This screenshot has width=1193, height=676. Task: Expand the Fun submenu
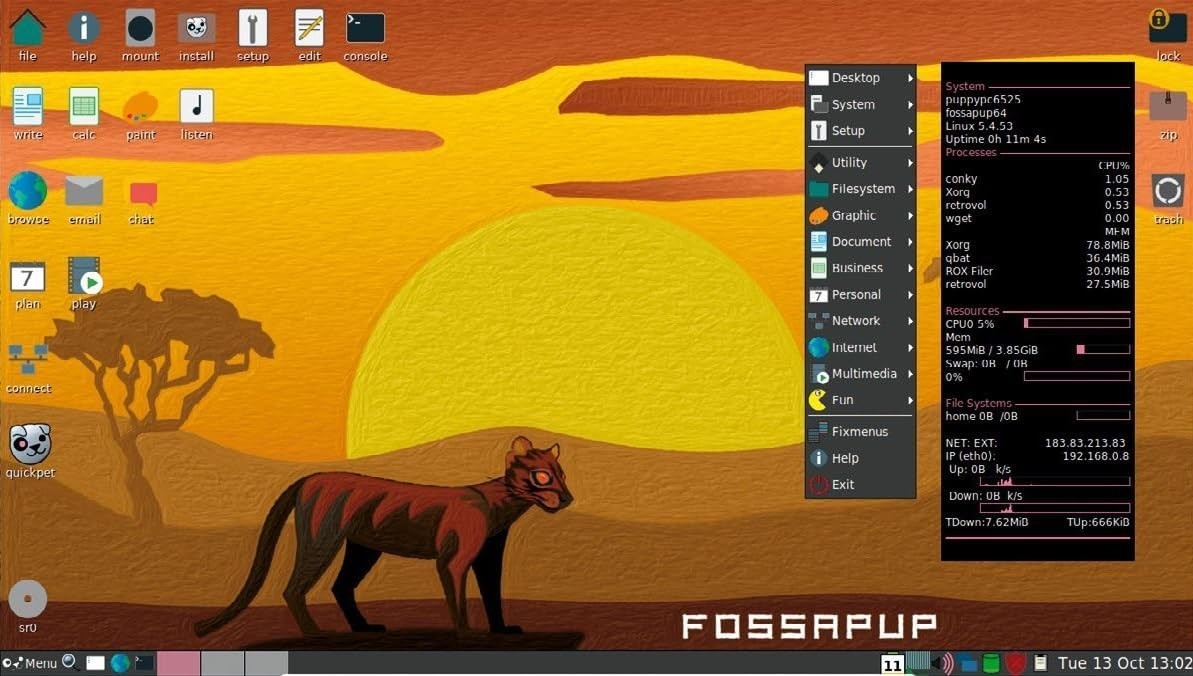pyautogui.click(x=861, y=400)
